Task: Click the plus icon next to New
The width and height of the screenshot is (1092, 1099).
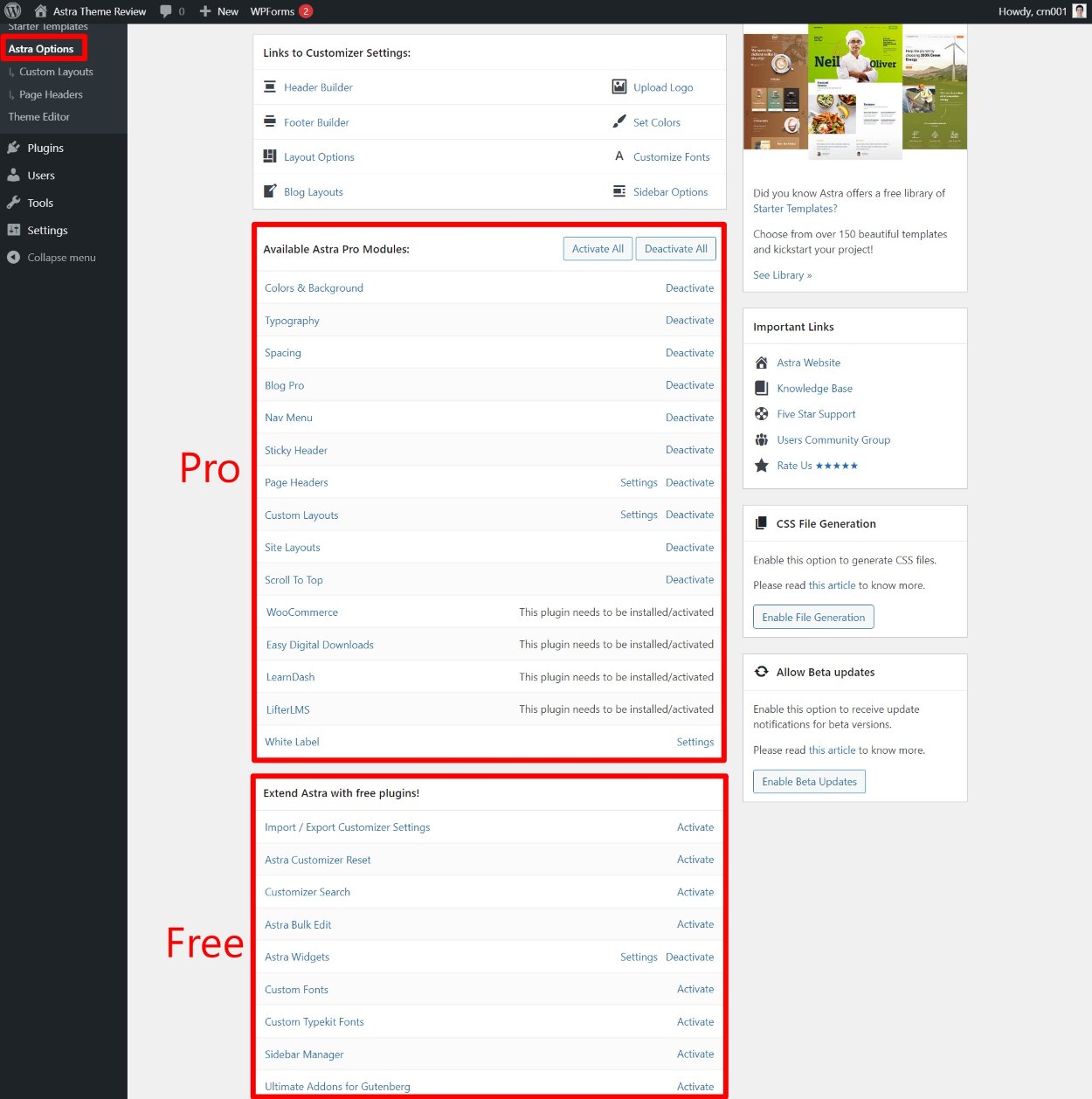Action: 205,11
